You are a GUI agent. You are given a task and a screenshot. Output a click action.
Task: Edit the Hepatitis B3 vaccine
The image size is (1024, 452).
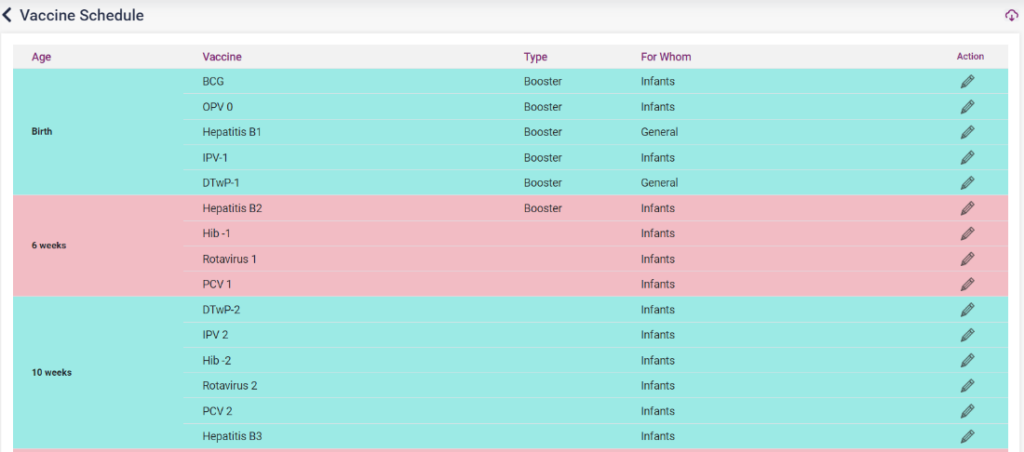(x=967, y=437)
